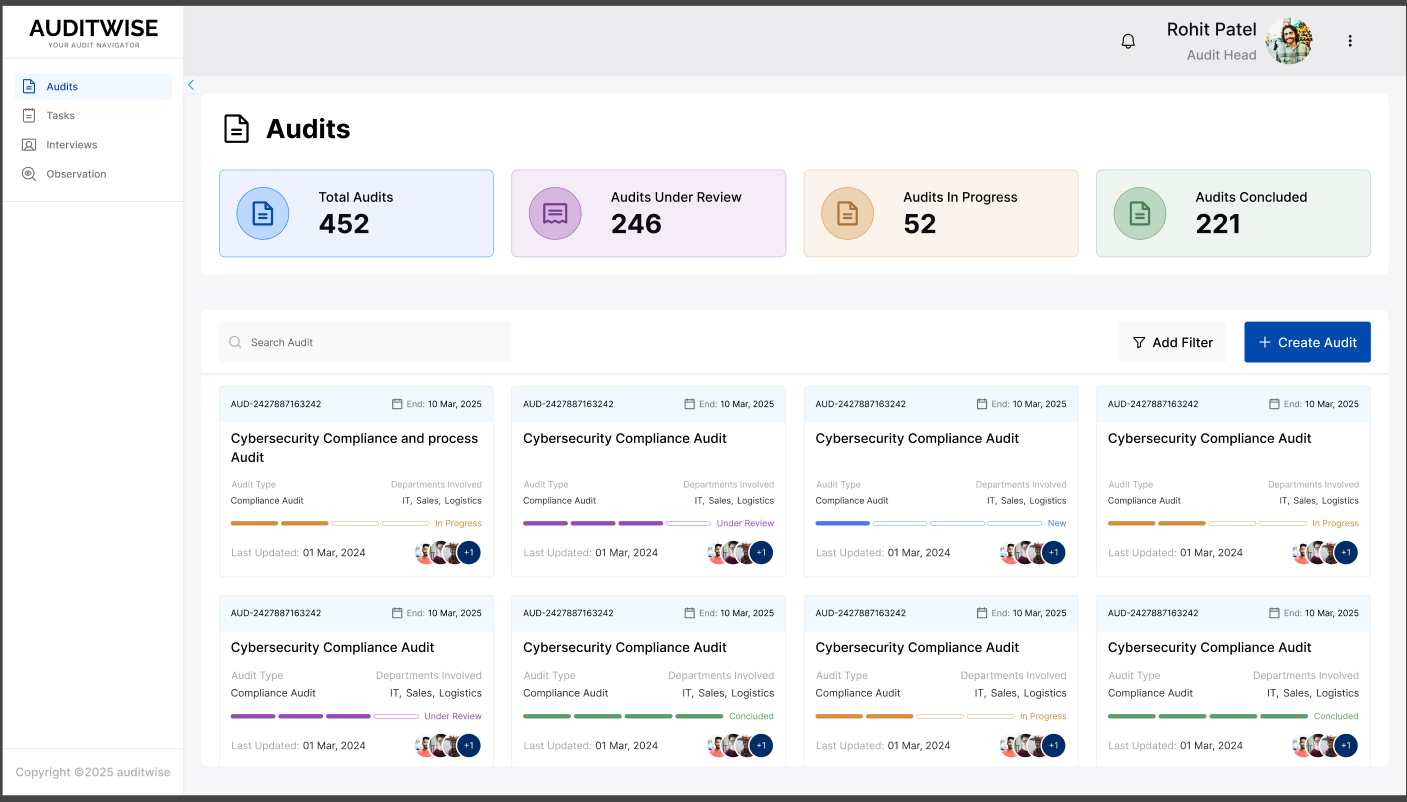The width and height of the screenshot is (1407, 802).
Task: Collapse the sidebar using chevron arrow
Action: 191,85
